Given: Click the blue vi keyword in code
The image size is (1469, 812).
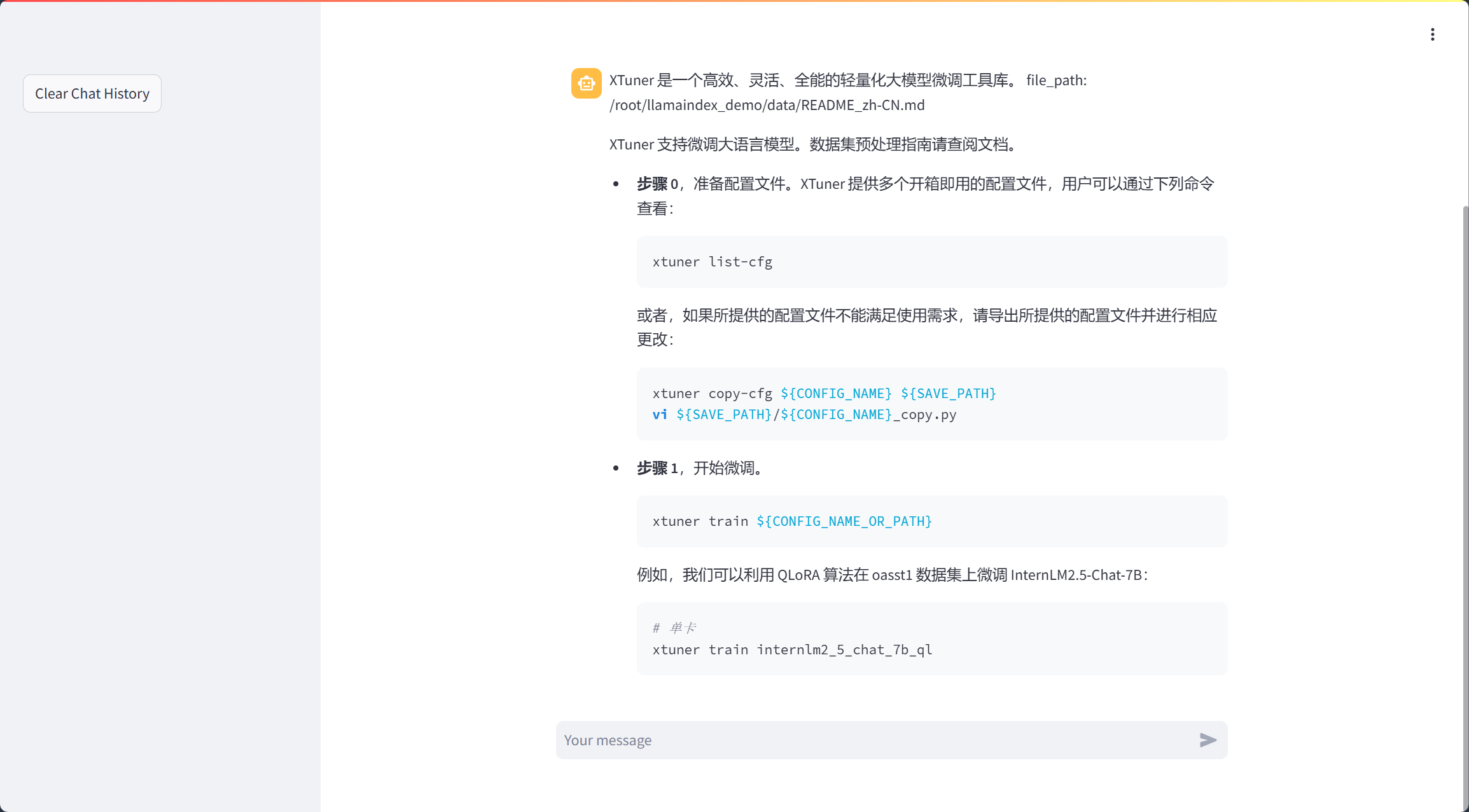Looking at the screenshot, I should click(660, 415).
